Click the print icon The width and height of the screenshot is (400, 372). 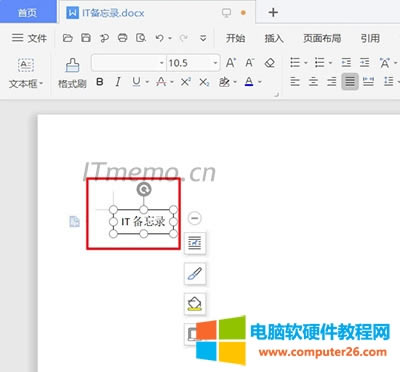[123, 38]
